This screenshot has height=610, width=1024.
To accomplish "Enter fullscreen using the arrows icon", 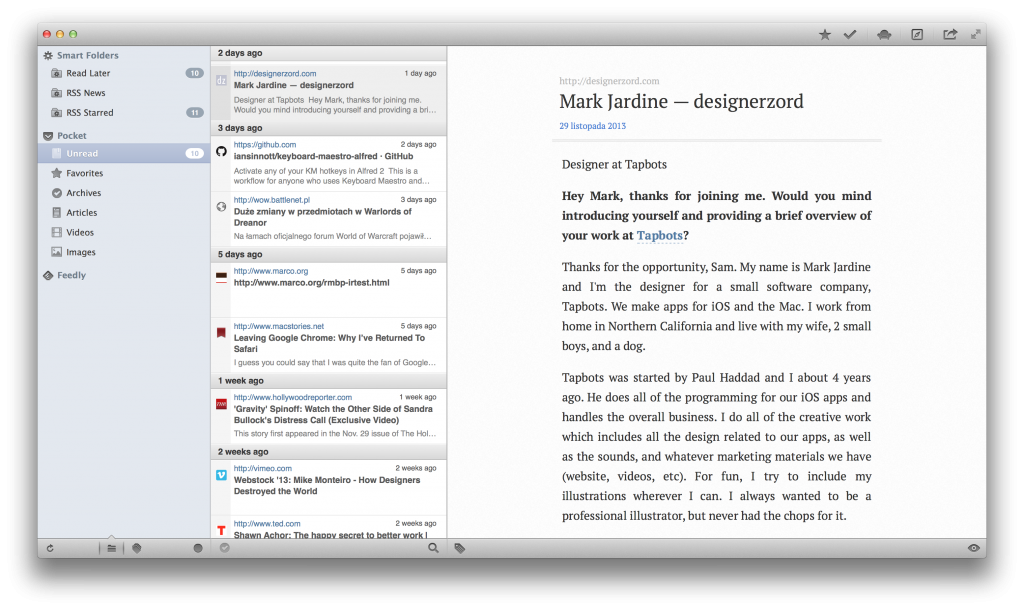I will coord(975,34).
